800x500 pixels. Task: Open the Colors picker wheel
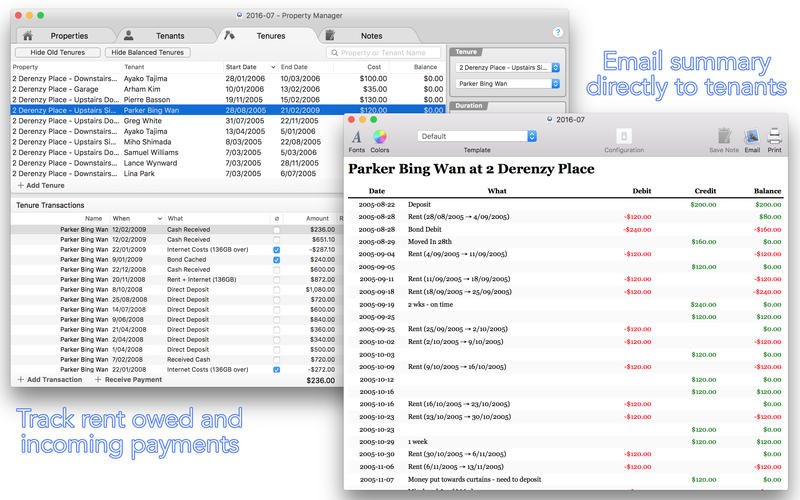pyautogui.click(x=380, y=136)
